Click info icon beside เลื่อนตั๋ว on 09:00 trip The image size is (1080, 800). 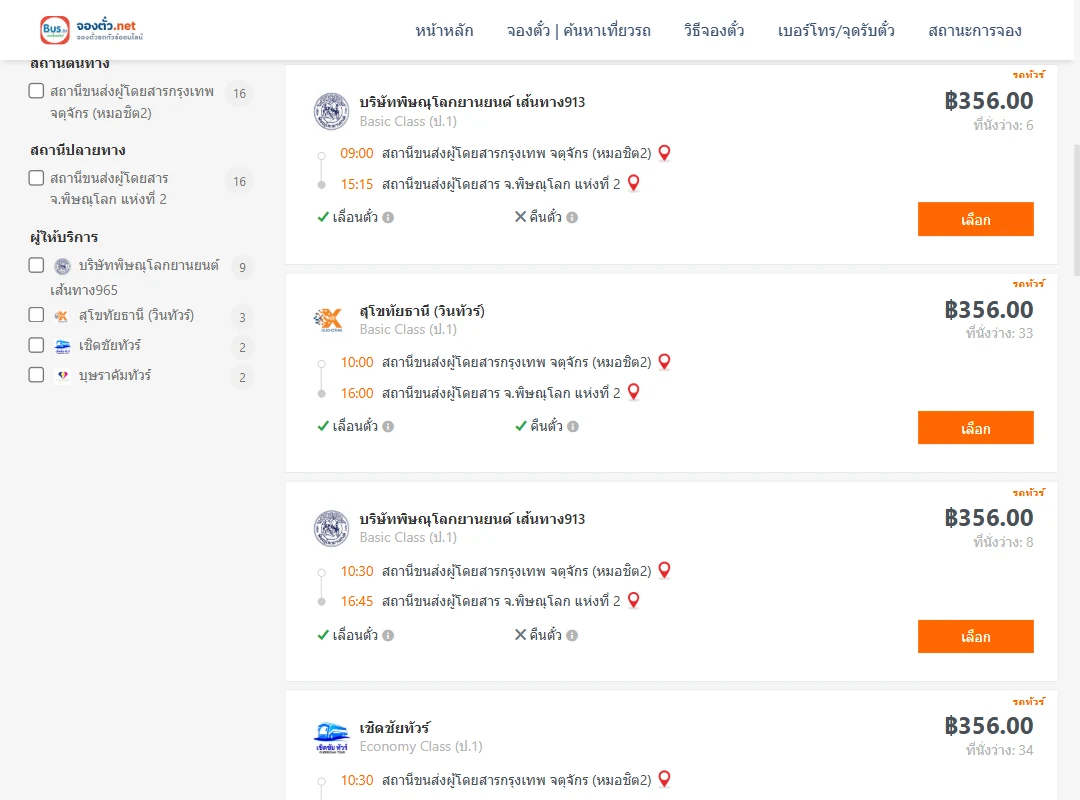[x=388, y=218]
